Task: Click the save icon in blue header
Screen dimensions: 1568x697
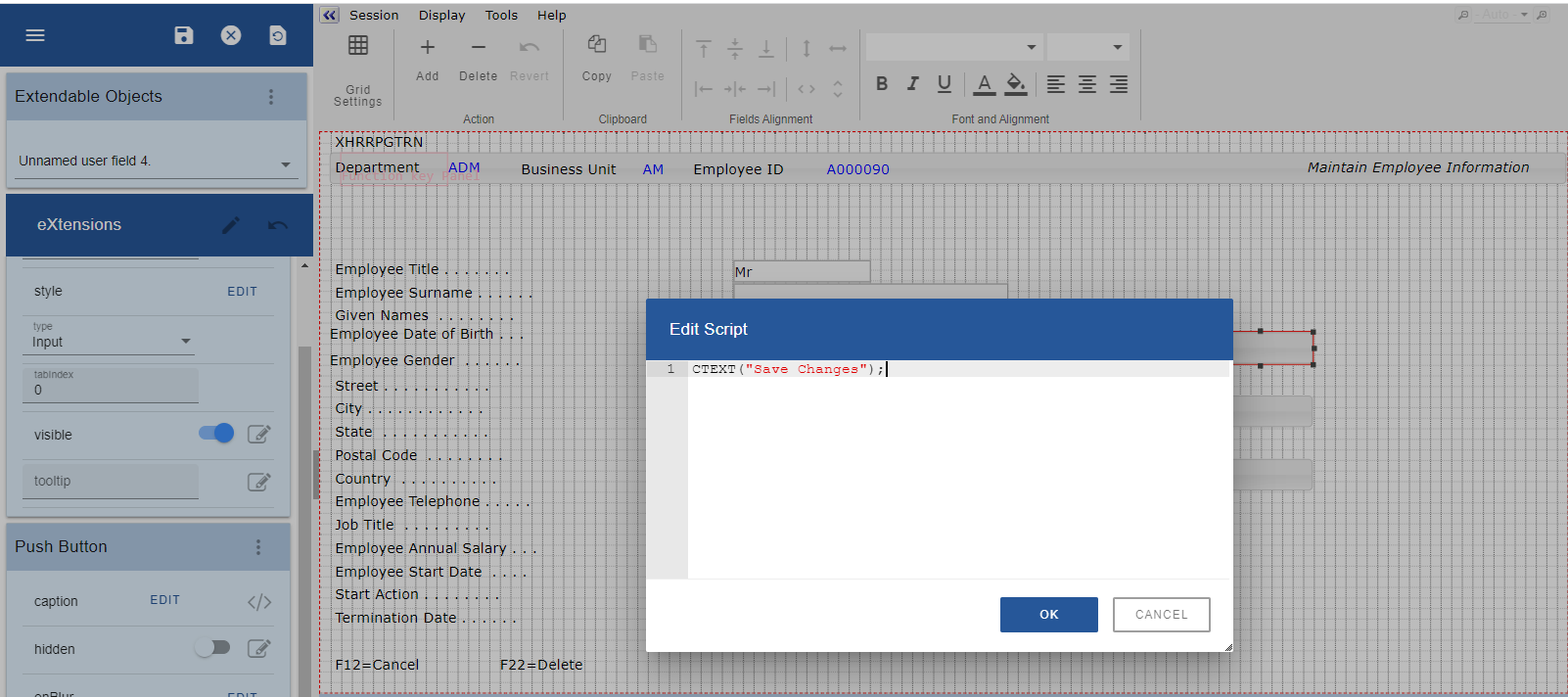Action: point(184,35)
